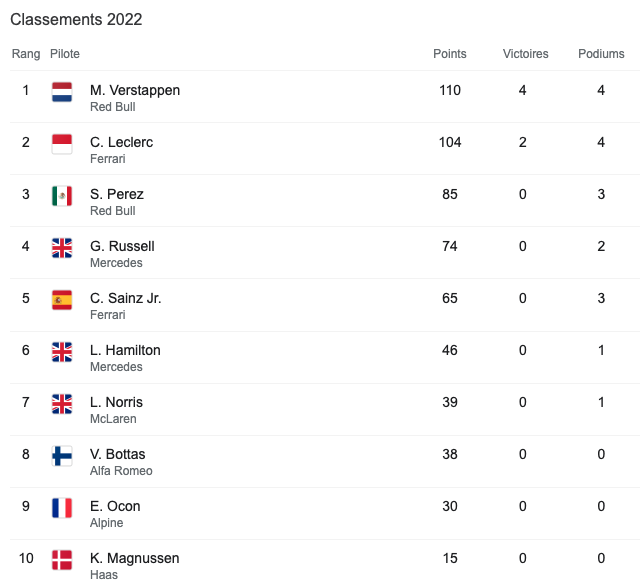
Task: Click the UK flag beside G. Russell
Action: 62,248
